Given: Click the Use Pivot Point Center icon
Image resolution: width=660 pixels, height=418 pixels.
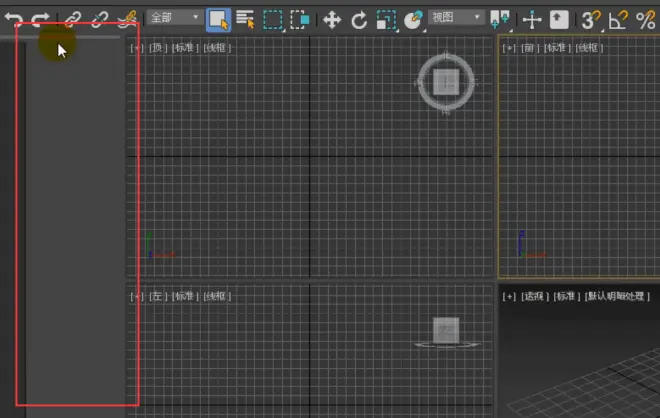Looking at the screenshot, I should pyautogui.click(x=500, y=20).
